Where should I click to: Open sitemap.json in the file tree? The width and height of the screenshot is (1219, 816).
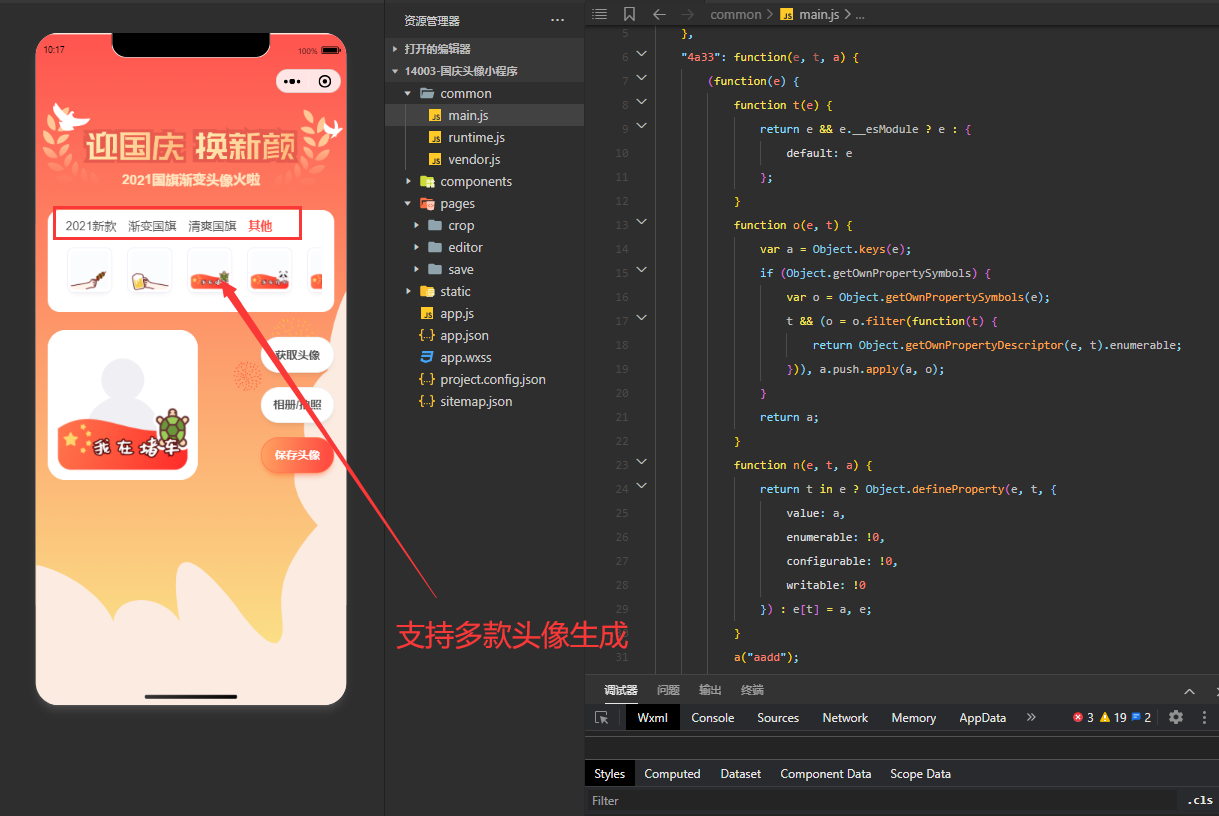click(484, 401)
